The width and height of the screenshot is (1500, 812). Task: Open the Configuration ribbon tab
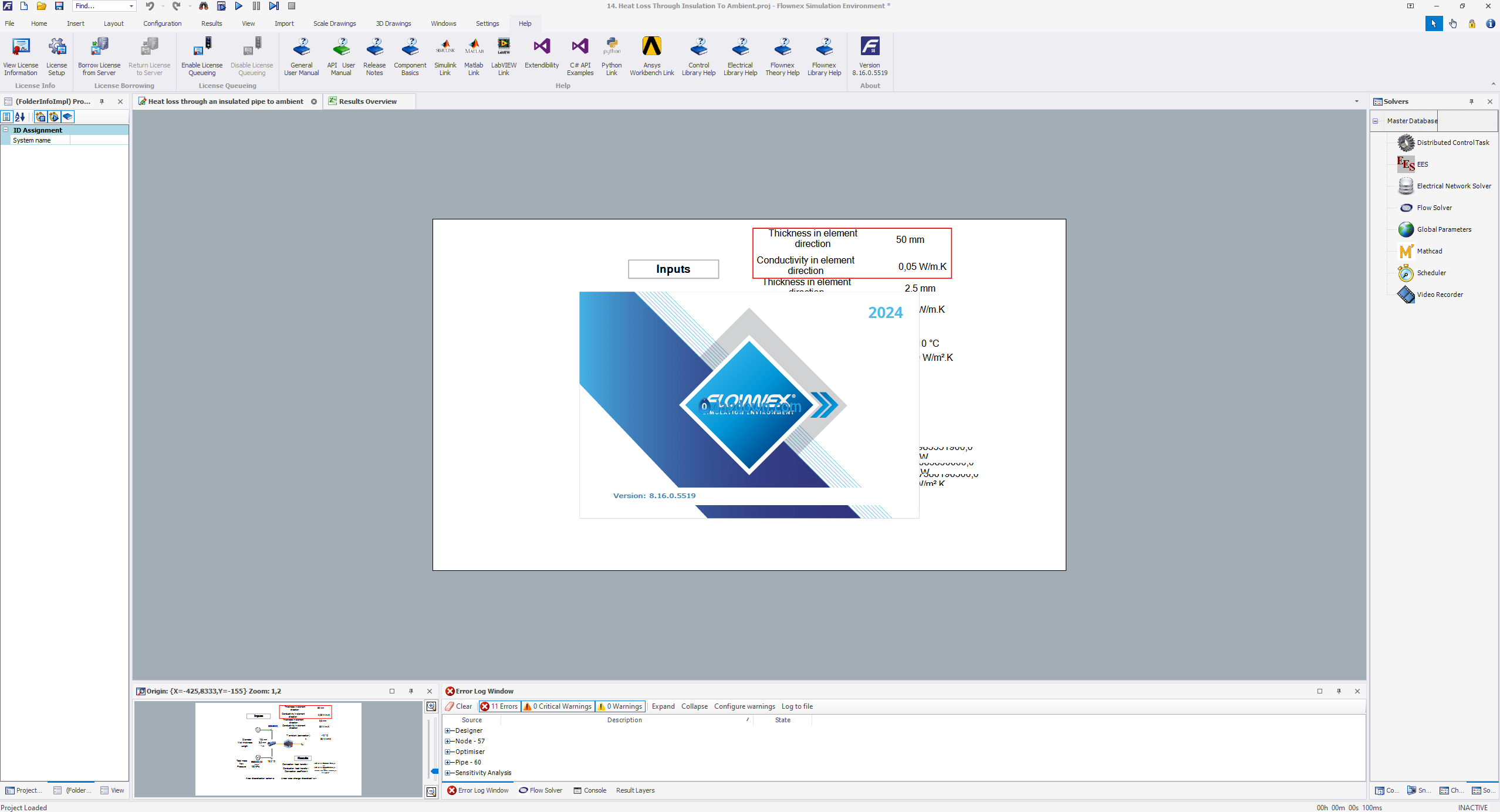163,23
